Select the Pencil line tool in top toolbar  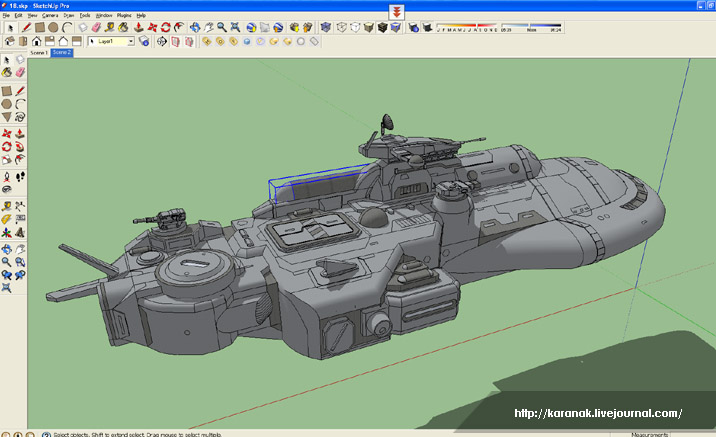pyautogui.click(x=27, y=27)
